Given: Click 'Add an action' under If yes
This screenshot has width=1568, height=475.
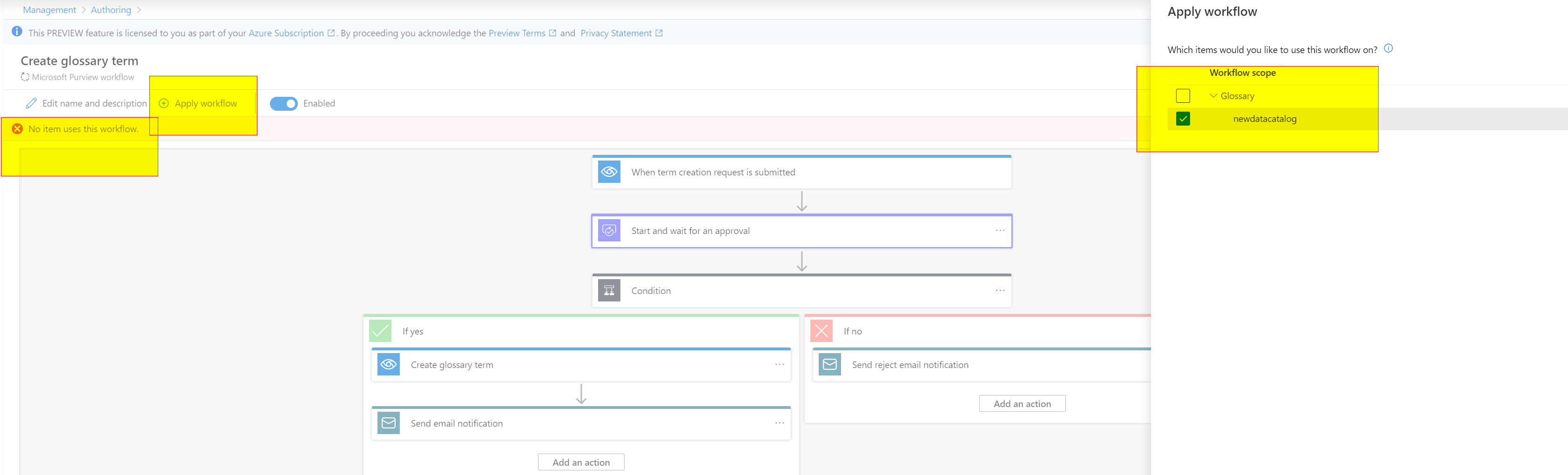Looking at the screenshot, I should point(581,462).
